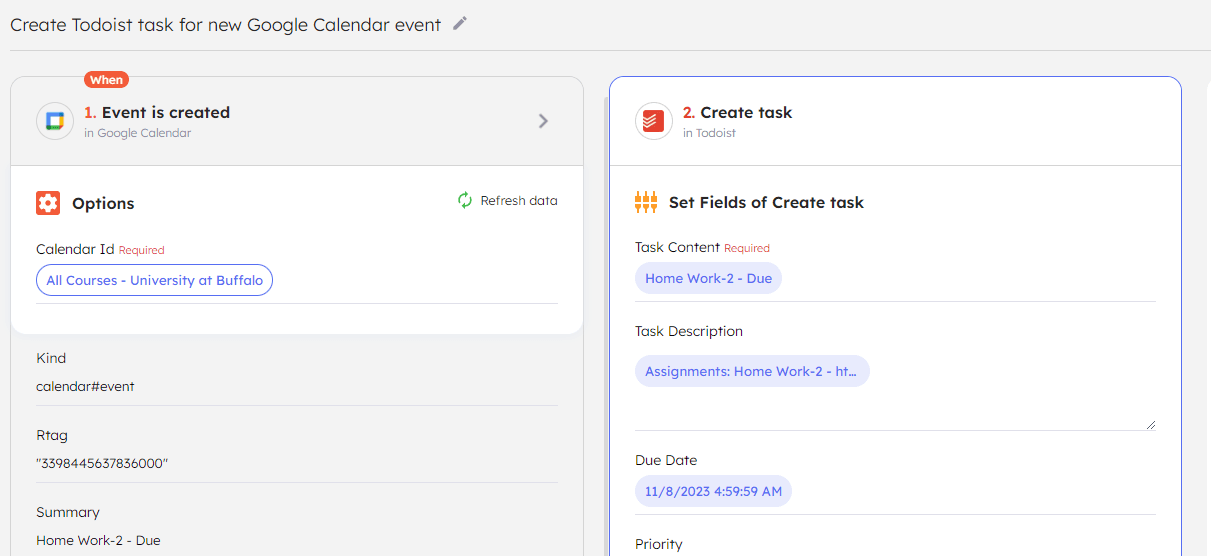Click the Assignments description pill

[752, 371]
